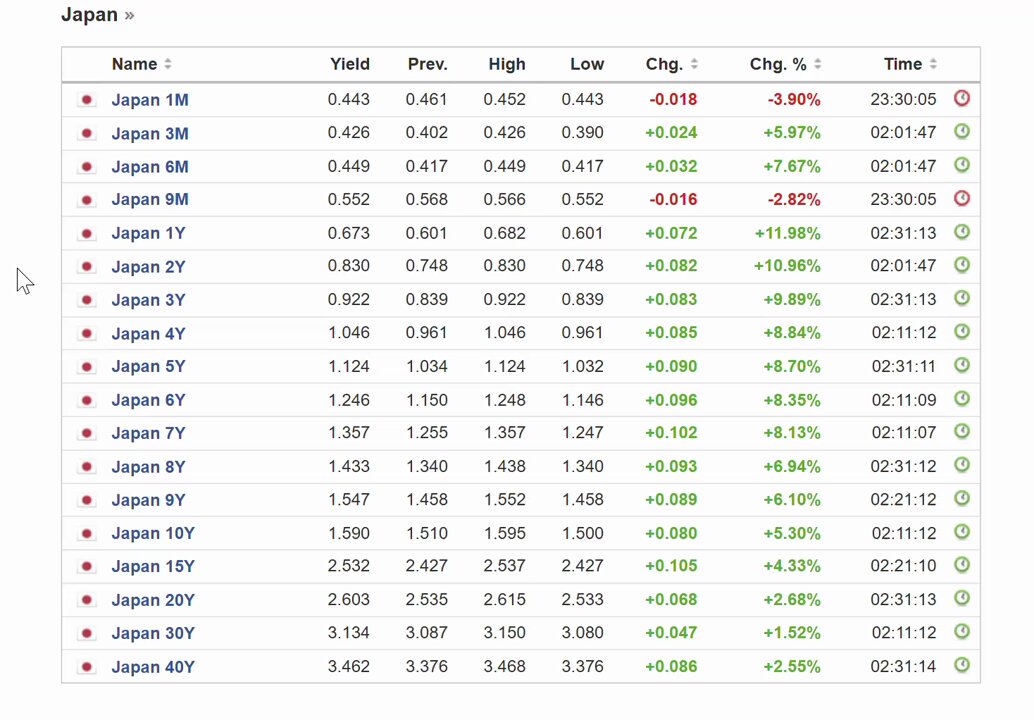This screenshot has height=720, width=1034.
Task: Open the Japan 3M bond link
Action: point(150,134)
